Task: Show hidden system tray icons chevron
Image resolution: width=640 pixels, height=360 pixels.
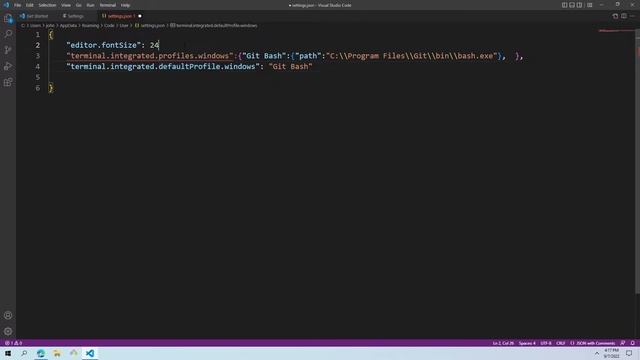Action: 597,353
